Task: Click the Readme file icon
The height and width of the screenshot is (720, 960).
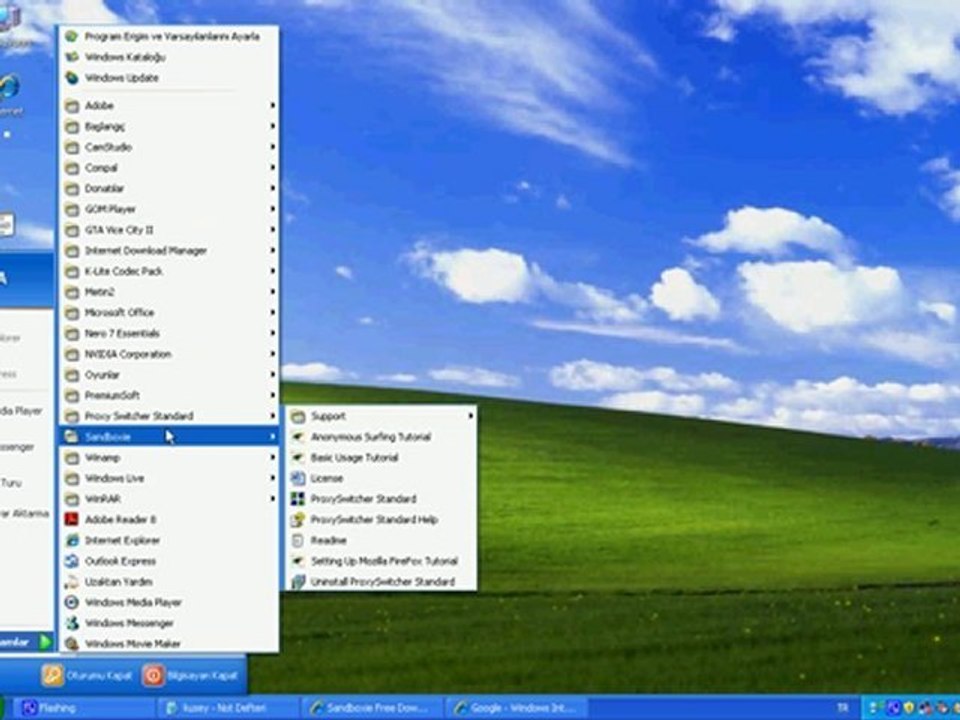Action: [x=298, y=541]
